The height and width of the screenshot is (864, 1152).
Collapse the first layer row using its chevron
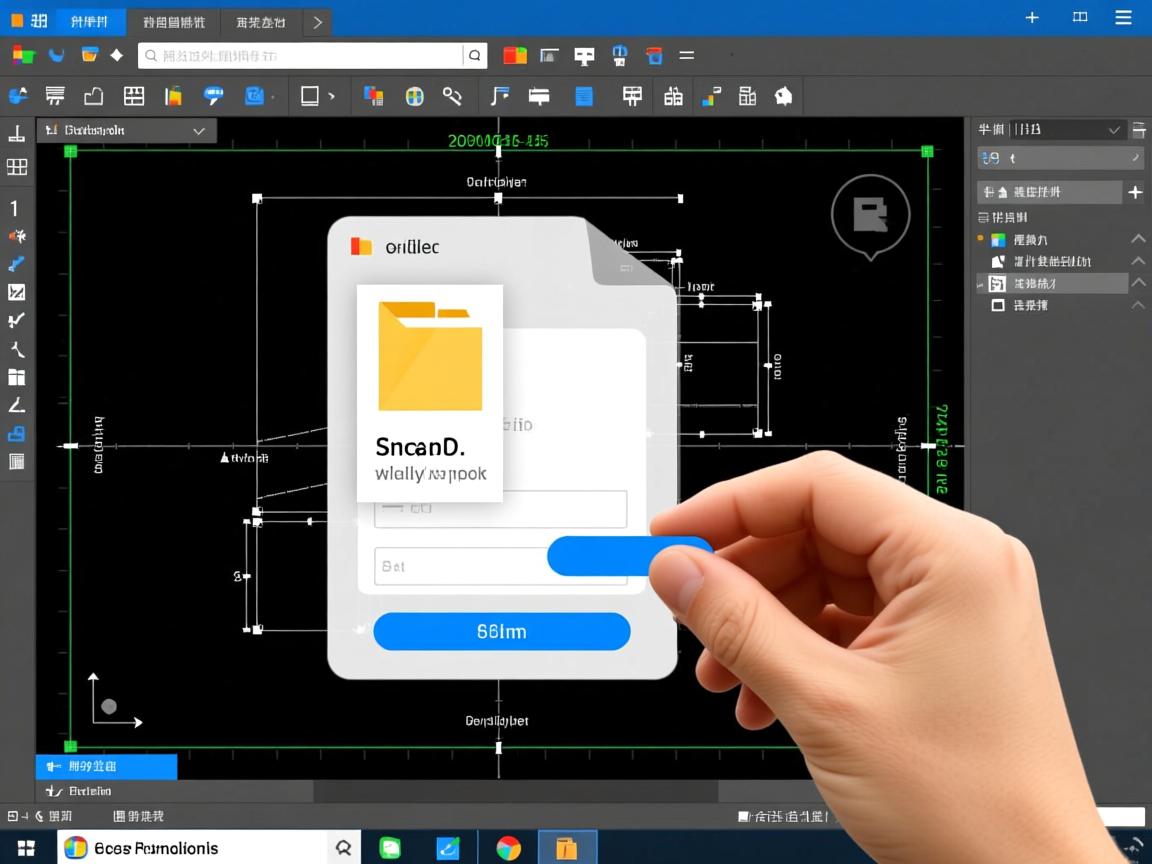[1138, 239]
